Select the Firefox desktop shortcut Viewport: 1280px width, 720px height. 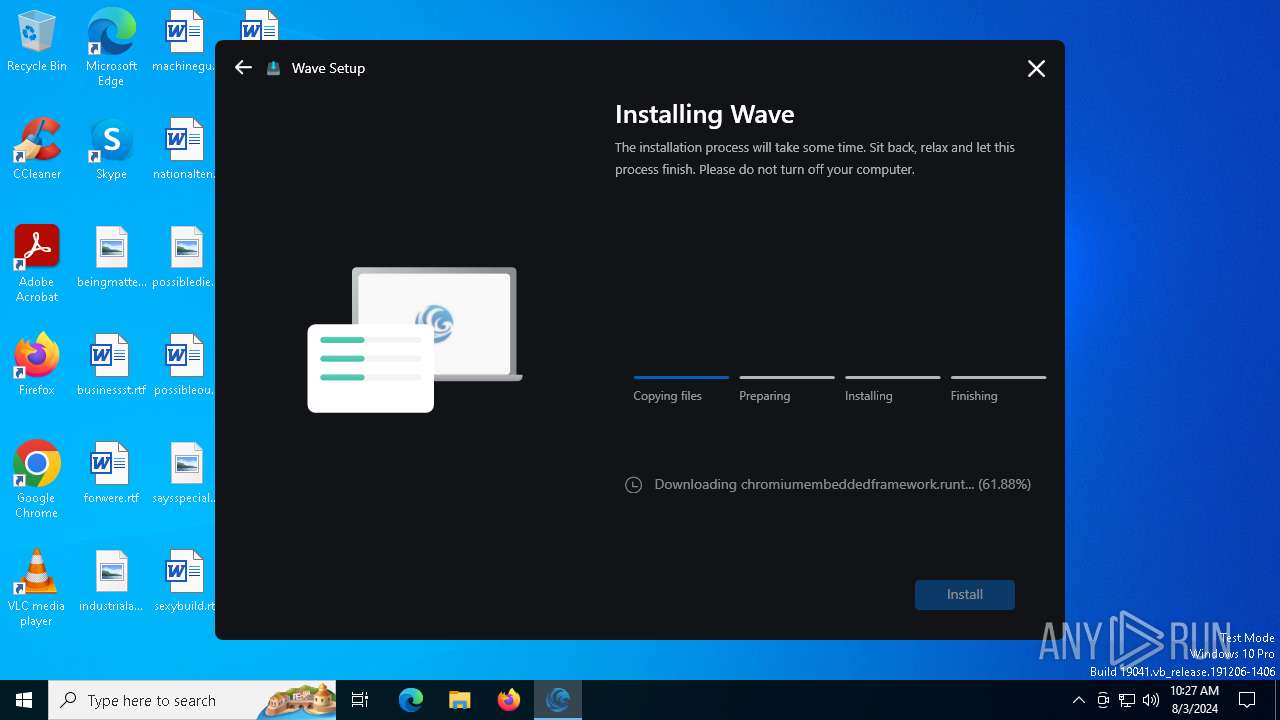click(37, 365)
